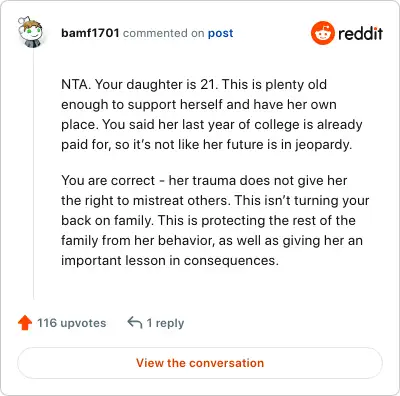Image resolution: width=400 pixels, height=396 pixels.
Task: Click the word "consequences" ending the comment
Action: [231, 261]
